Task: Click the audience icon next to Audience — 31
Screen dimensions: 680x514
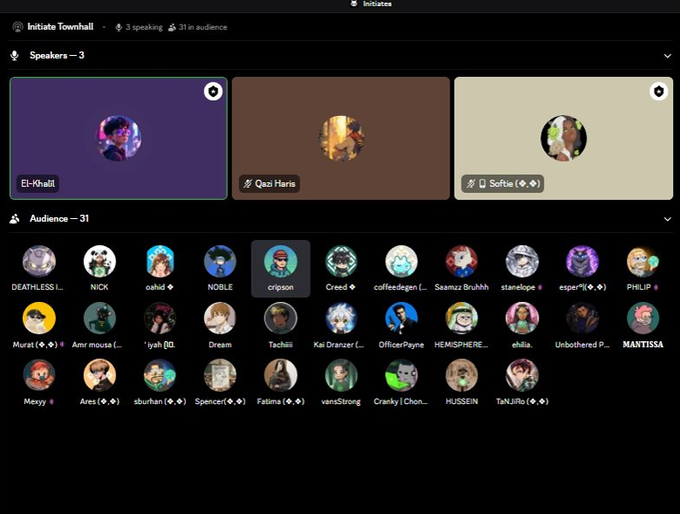Action: click(x=15, y=219)
